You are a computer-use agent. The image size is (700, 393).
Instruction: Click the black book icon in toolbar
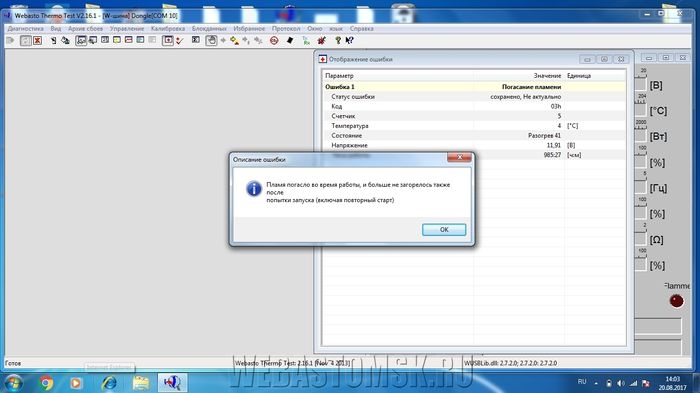click(x=290, y=41)
